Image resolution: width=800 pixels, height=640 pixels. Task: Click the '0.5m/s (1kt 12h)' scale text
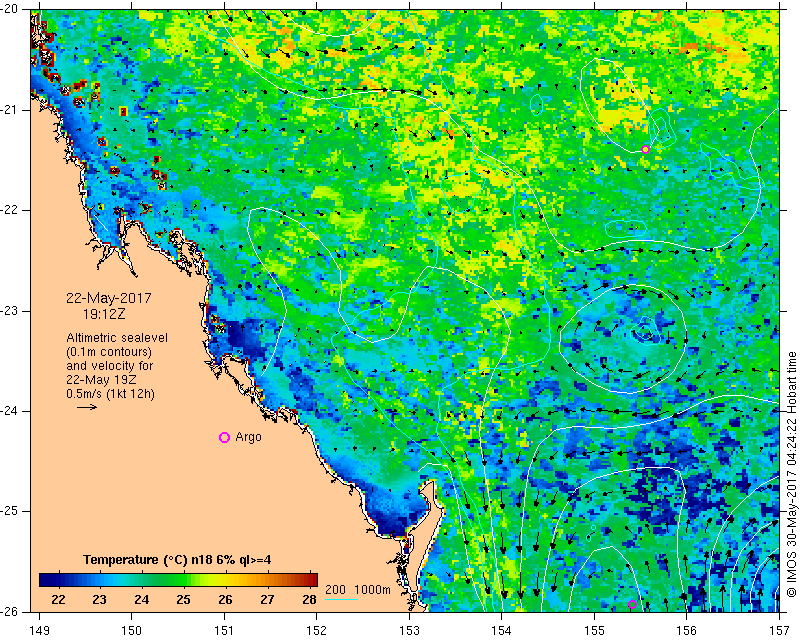110,394
